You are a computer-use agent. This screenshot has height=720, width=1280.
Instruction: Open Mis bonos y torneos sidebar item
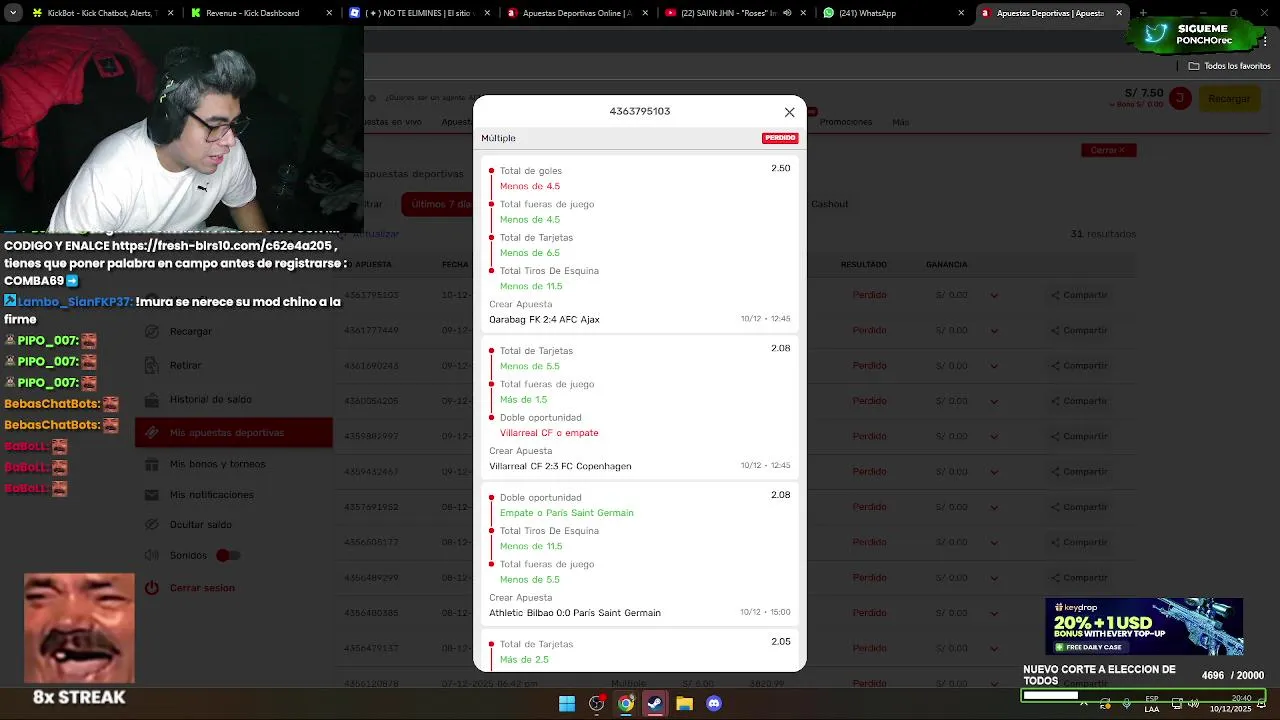217,464
